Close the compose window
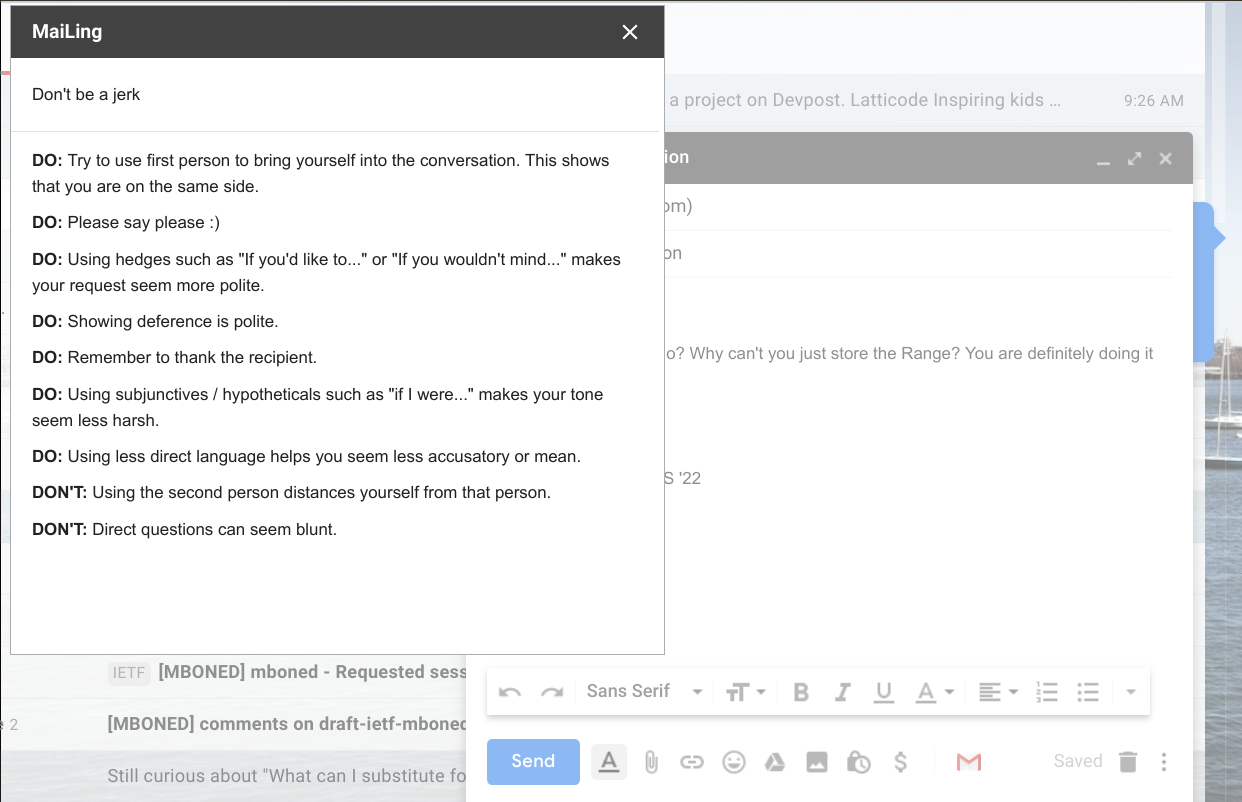Screen dimensions: 1242x802 click(1165, 159)
